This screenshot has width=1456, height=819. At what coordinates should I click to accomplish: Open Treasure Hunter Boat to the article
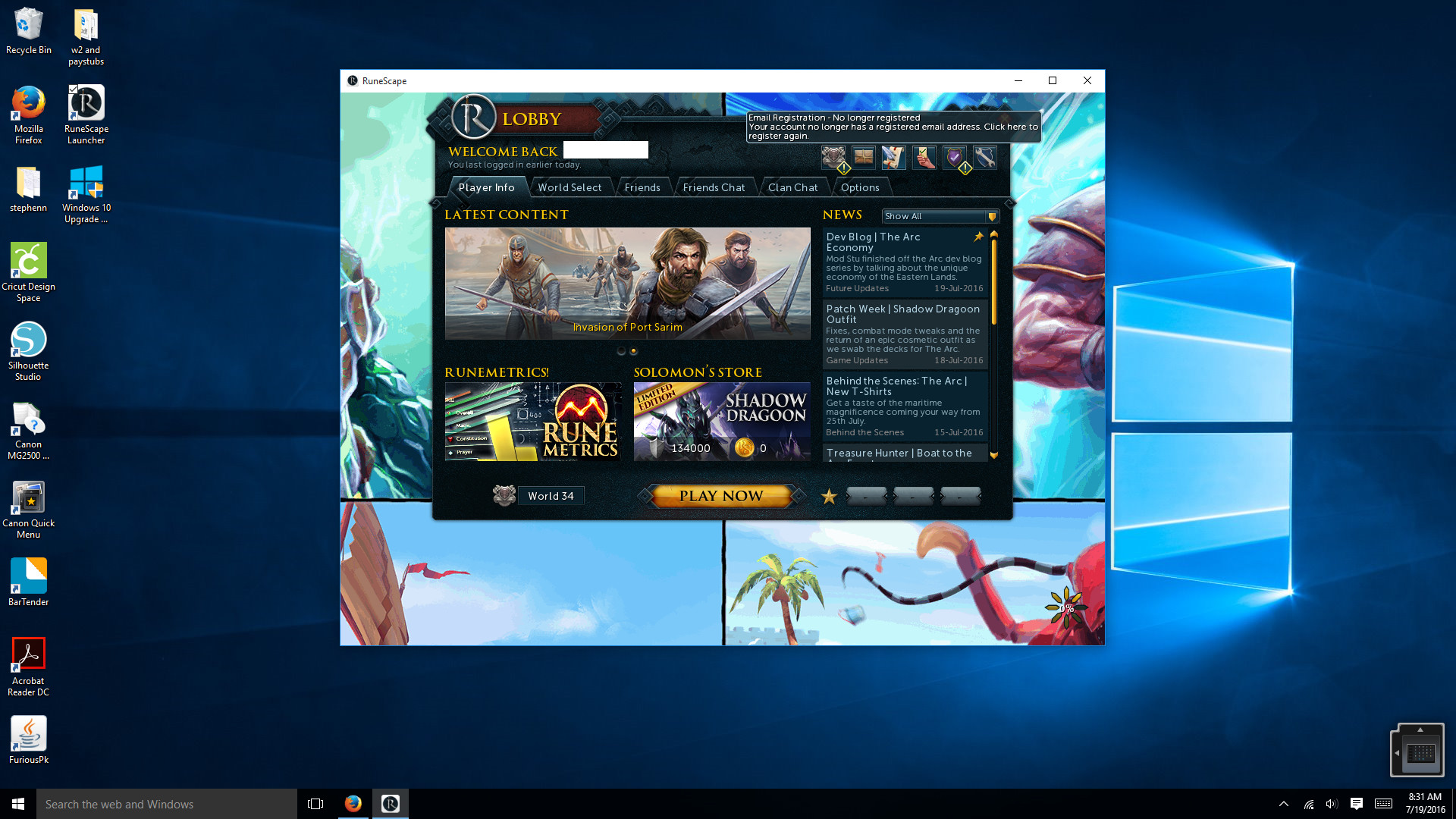(x=905, y=453)
